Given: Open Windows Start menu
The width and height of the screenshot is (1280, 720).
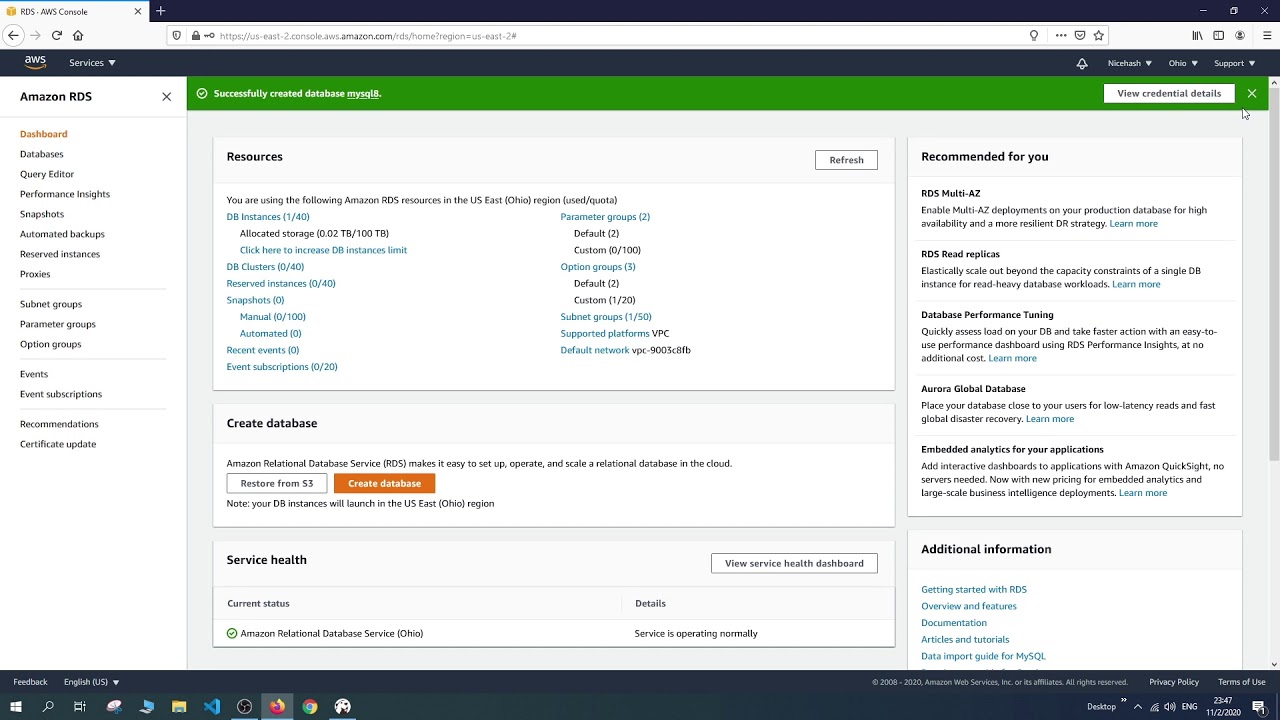Looking at the screenshot, I should coord(15,706).
